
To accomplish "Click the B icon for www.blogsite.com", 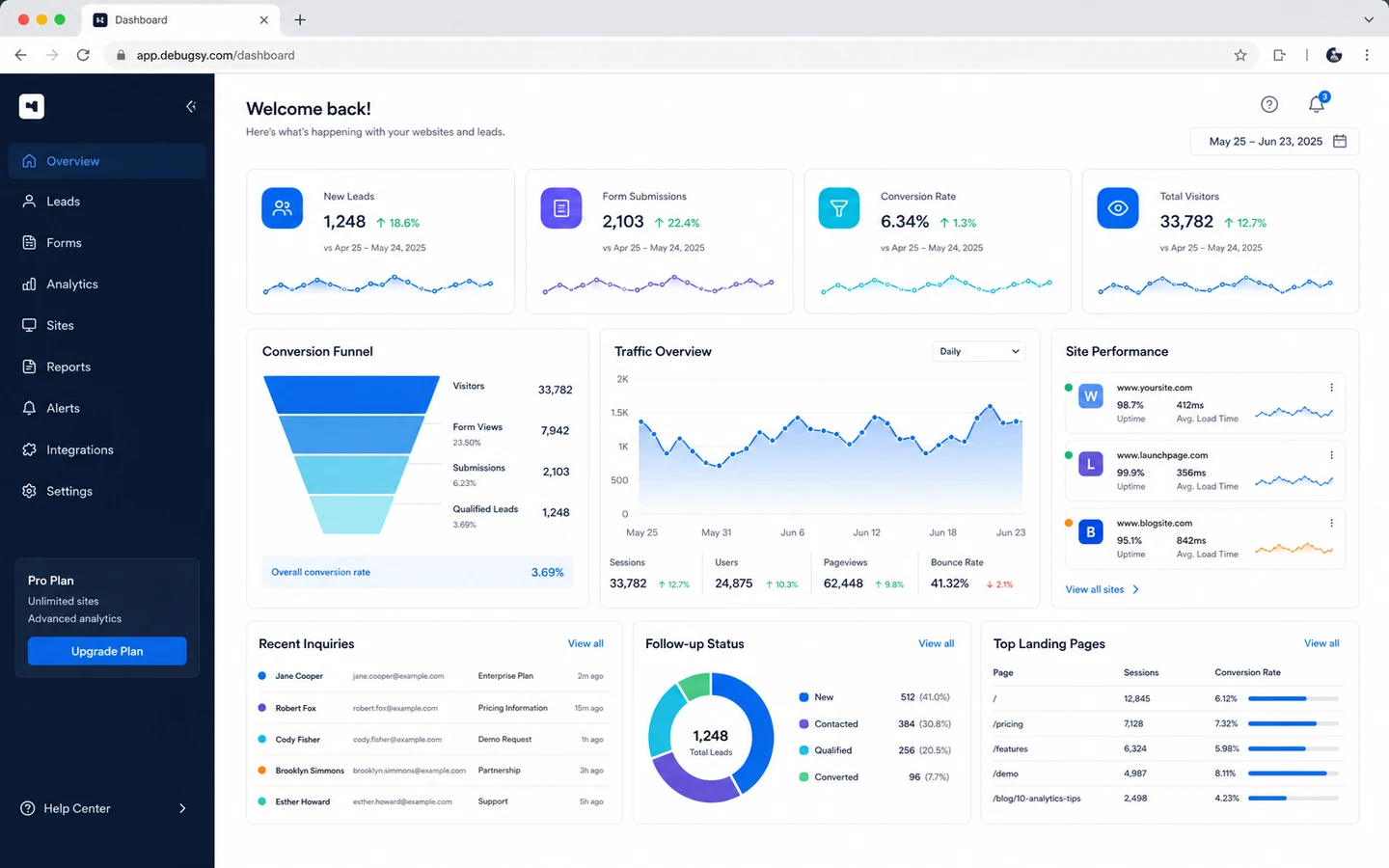I will click(x=1091, y=531).
